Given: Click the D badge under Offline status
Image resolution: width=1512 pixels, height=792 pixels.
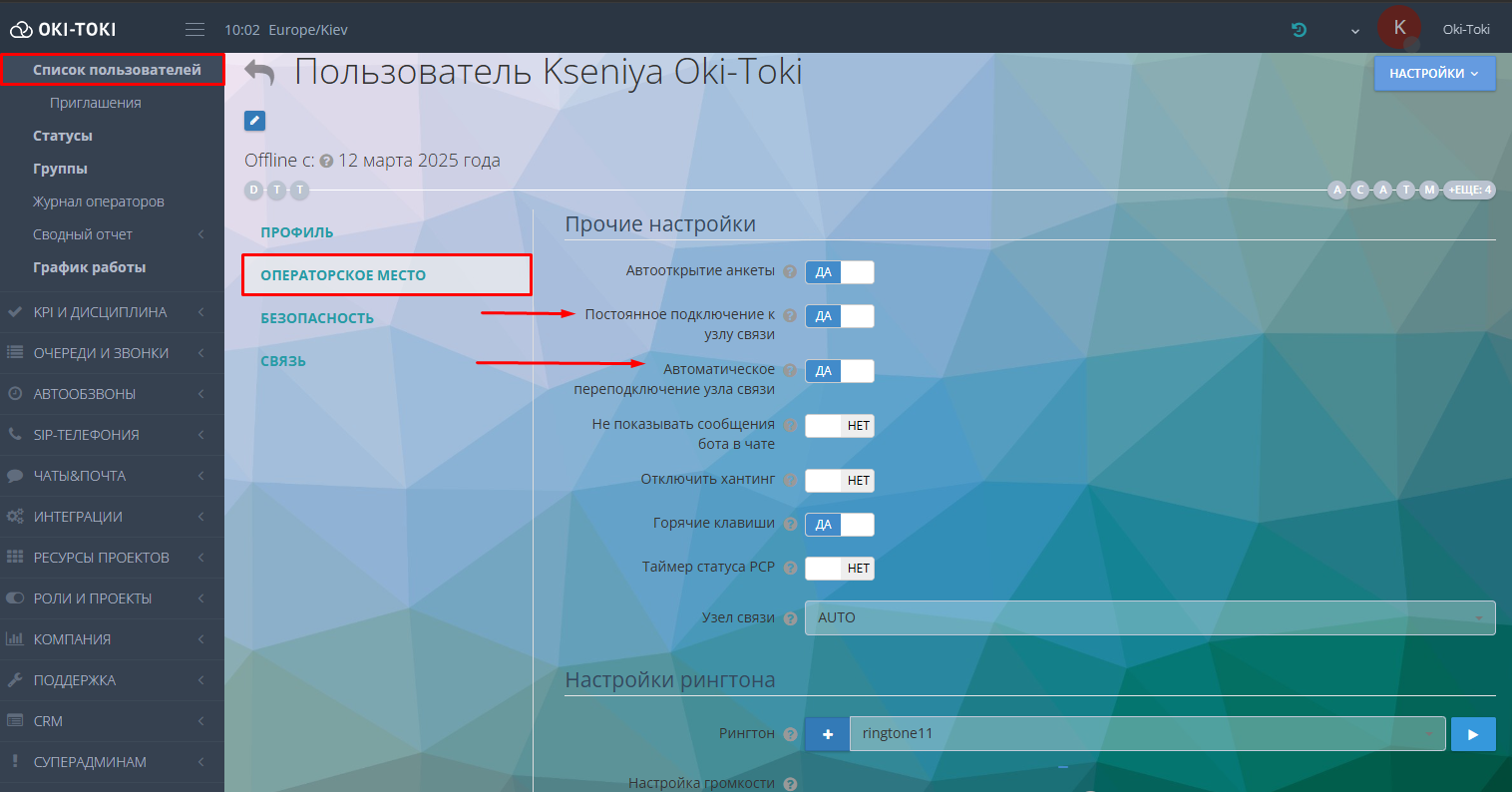Looking at the screenshot, I should pos(253,190).
